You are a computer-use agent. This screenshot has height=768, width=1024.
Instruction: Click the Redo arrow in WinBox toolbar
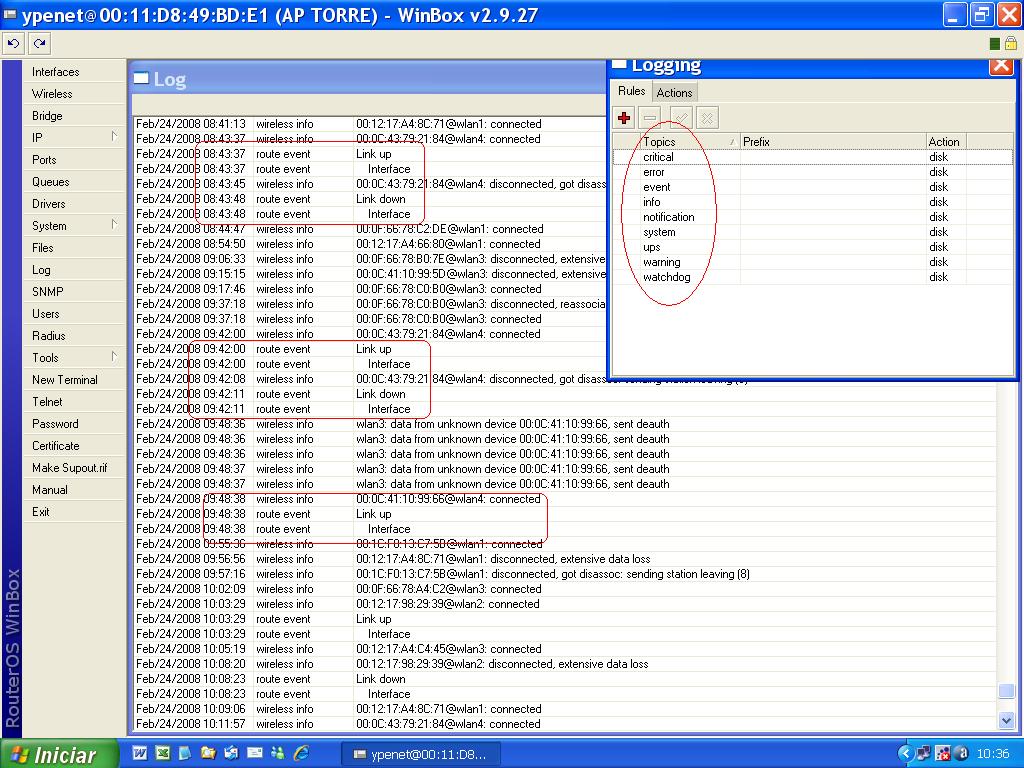[39, 44]
